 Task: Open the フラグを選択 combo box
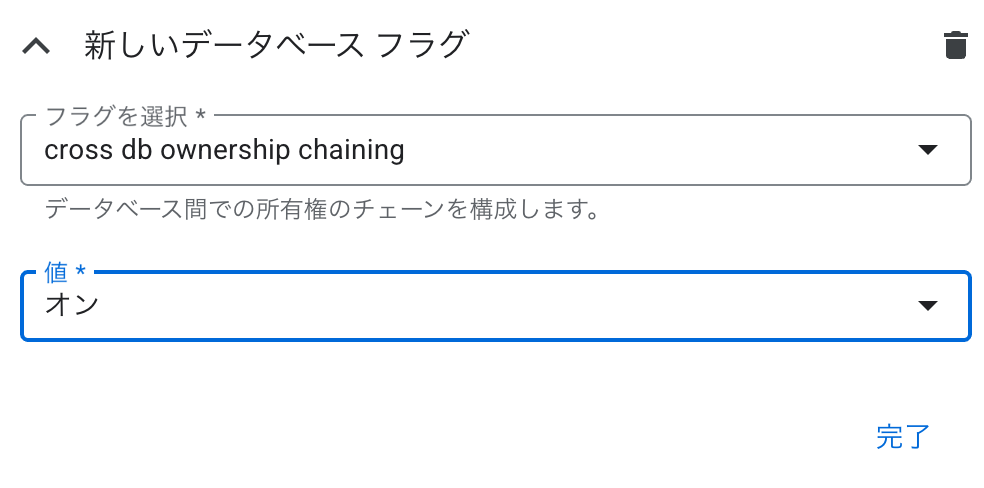(x=496, y=150)
